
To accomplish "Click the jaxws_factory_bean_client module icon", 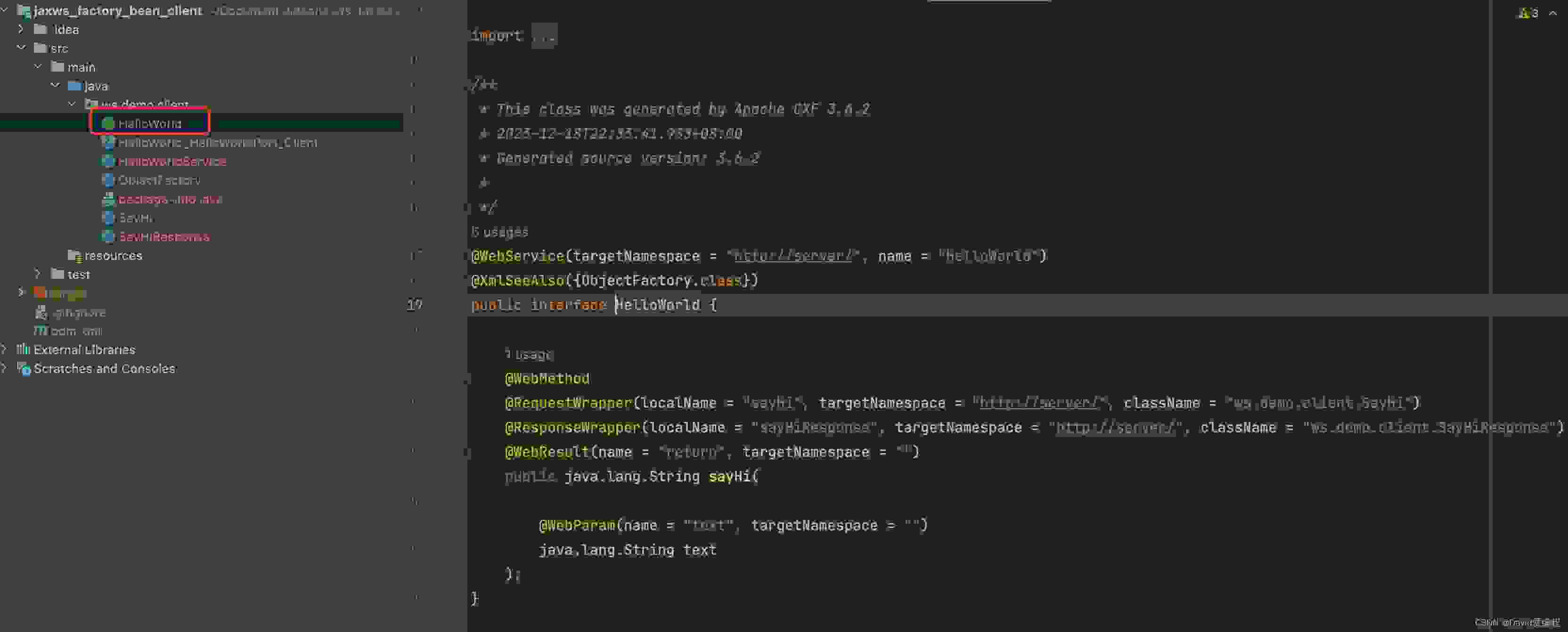I will [x=23, y=10].
